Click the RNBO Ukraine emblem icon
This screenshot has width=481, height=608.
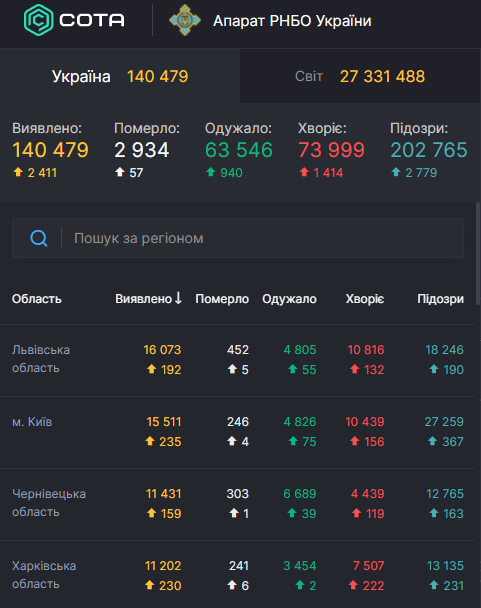click(185, 20)
